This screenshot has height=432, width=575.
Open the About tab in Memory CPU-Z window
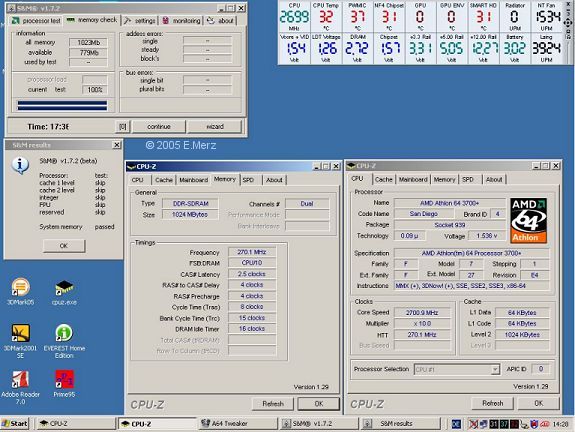[274, 180]
